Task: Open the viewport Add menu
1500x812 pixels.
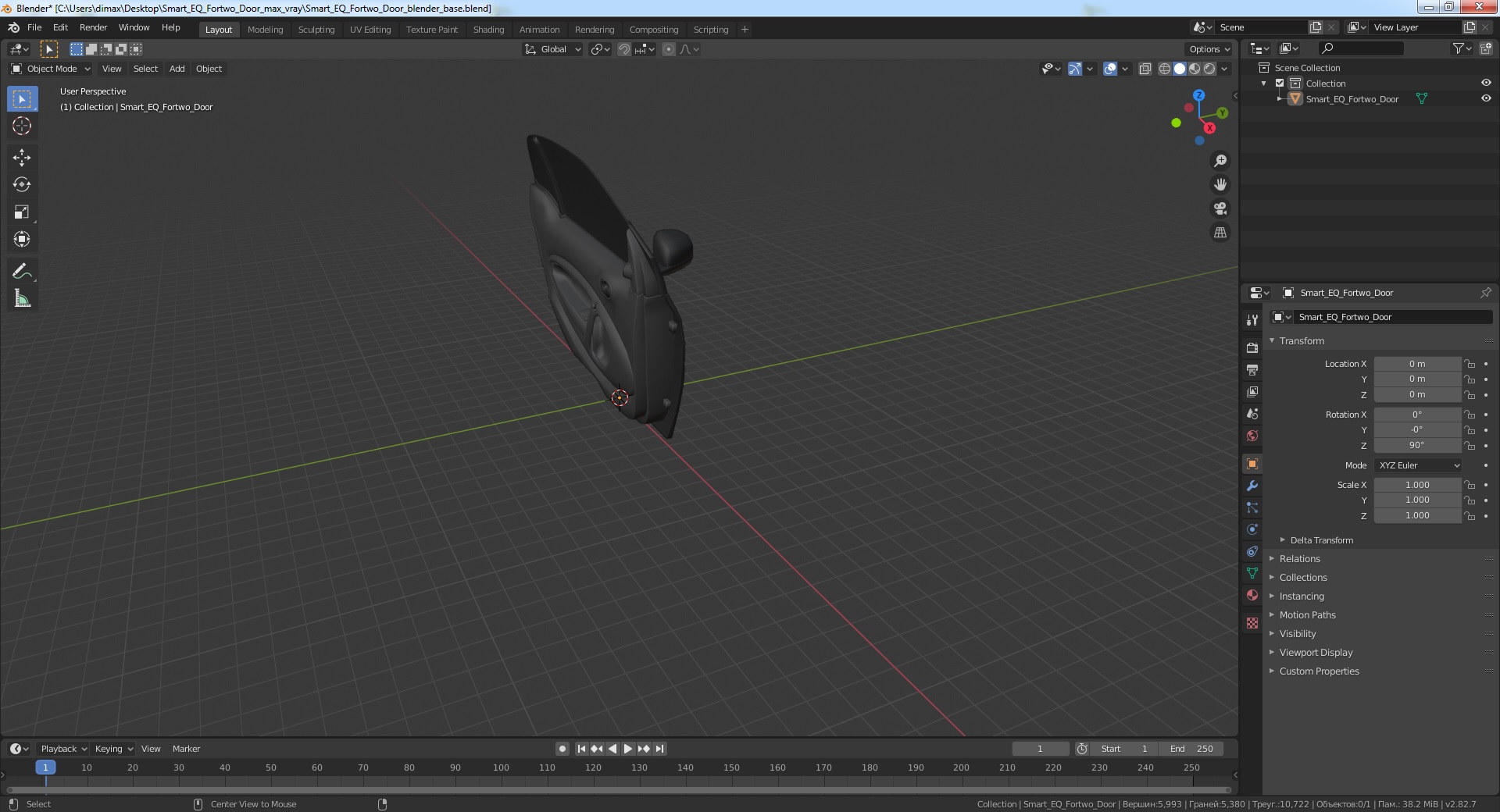Action: 177,69
